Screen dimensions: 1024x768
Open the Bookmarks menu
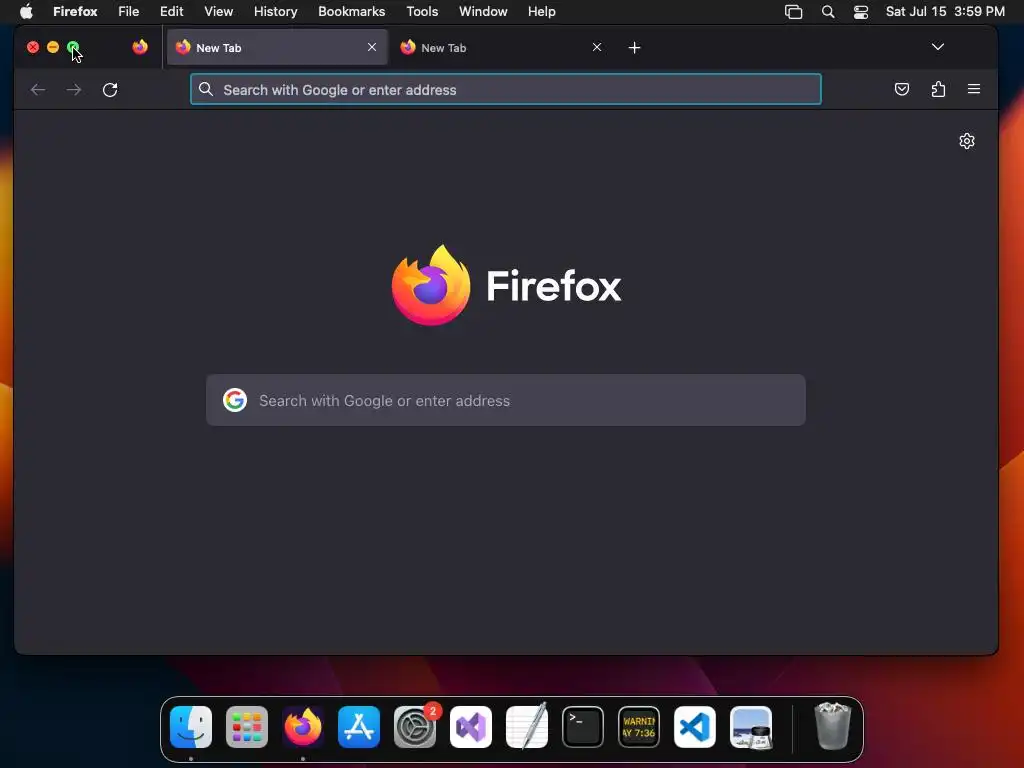click(351, 11)
